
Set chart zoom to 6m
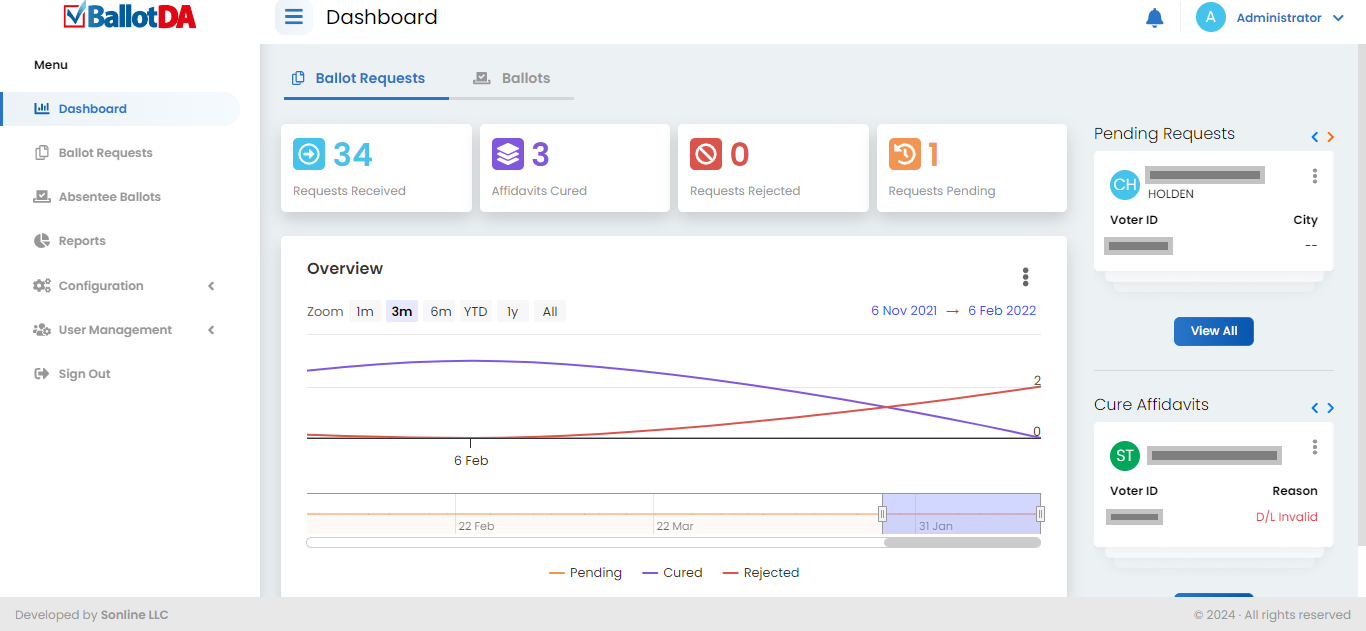pyautogui.click(x=441, y=311)
